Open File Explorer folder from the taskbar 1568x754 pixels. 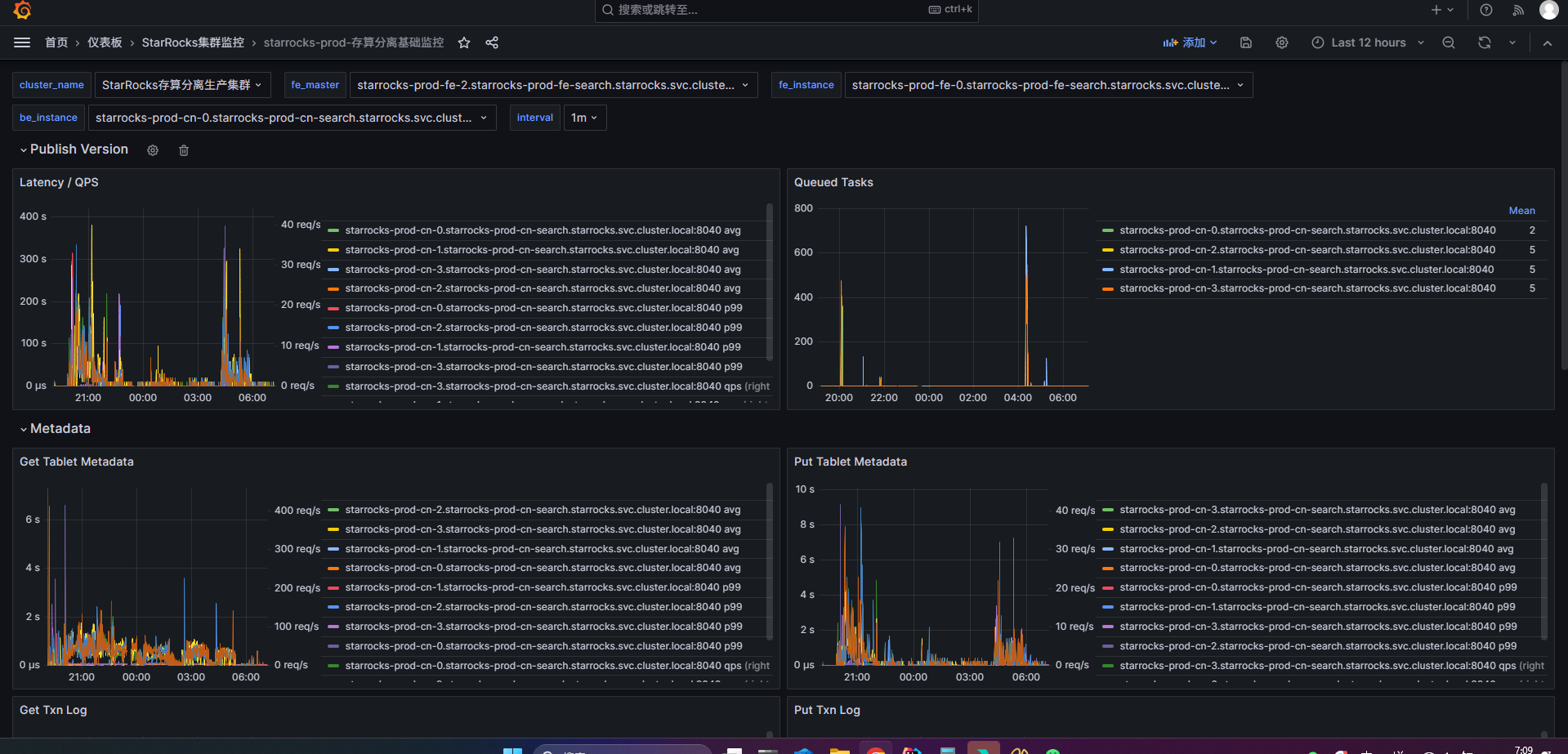coord(839,751)
